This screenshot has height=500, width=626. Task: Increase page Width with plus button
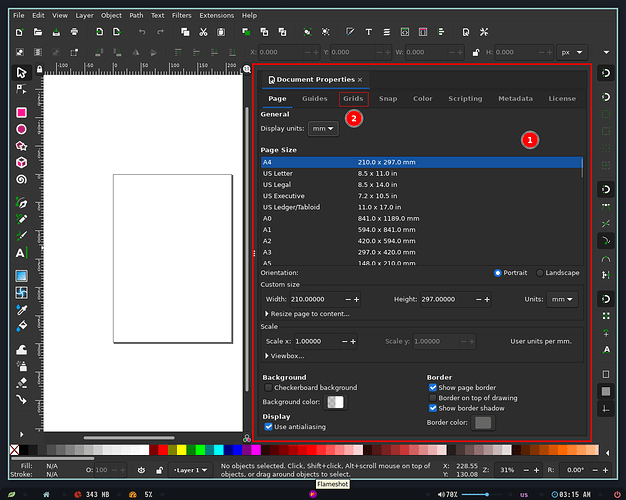(x=356, y=299)
